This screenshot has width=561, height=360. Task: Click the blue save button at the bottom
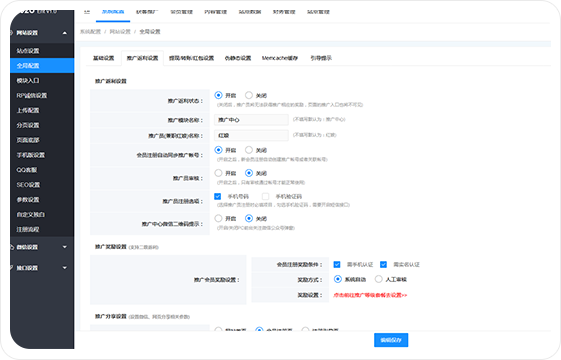pos(391,340)
